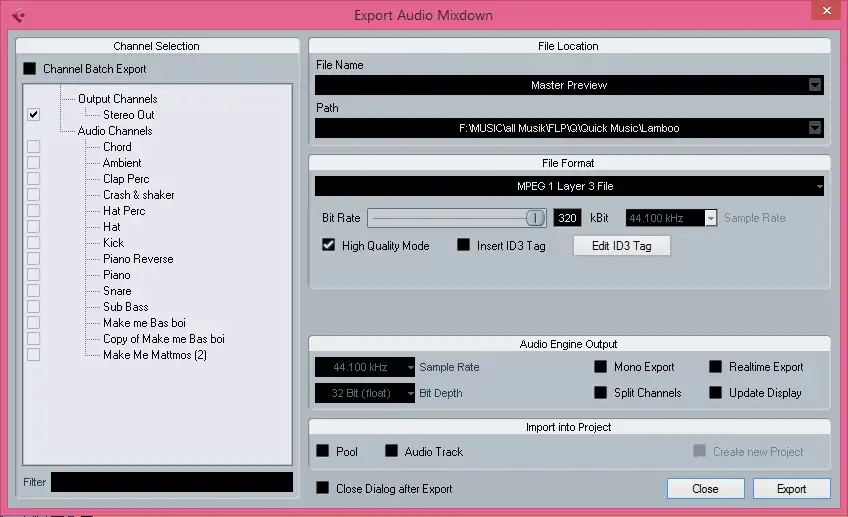Enable Pool import checkbox
The height and width of the screenshot is (517, 848).
coord(322,451)
